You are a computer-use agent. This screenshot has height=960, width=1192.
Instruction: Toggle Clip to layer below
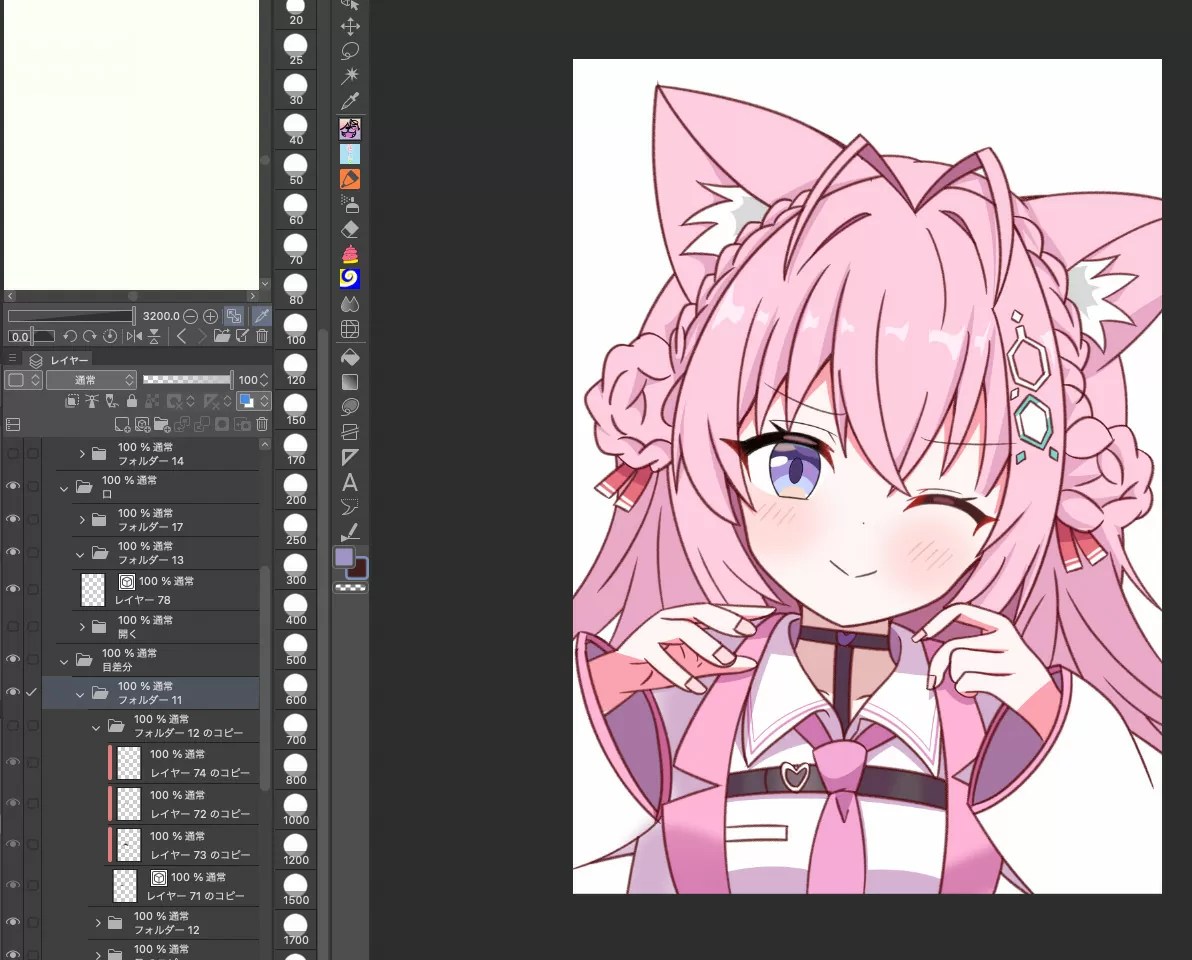point(72,401)
